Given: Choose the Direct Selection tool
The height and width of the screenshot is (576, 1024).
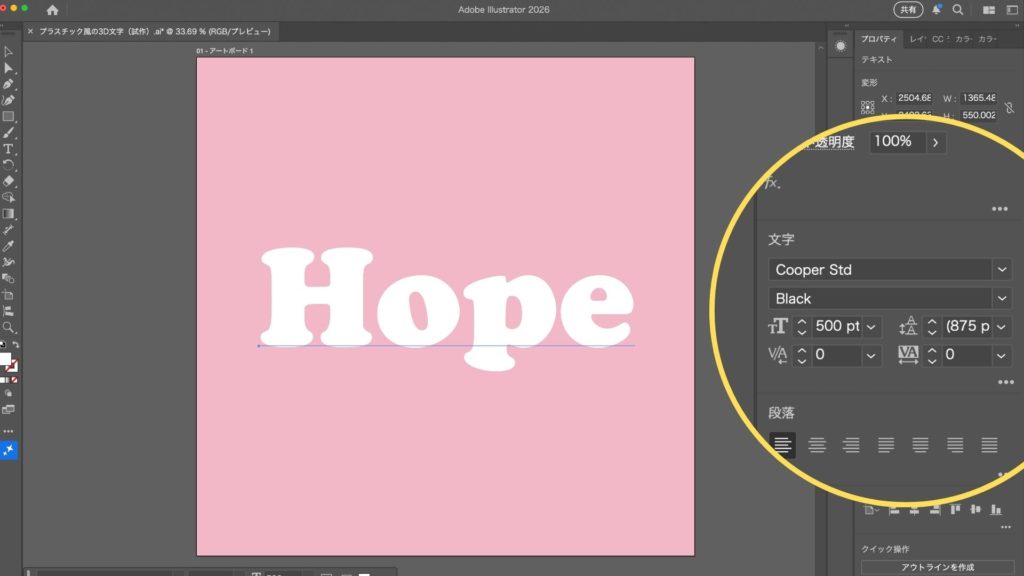Looking at the screenshot, I should coord(9,68).
